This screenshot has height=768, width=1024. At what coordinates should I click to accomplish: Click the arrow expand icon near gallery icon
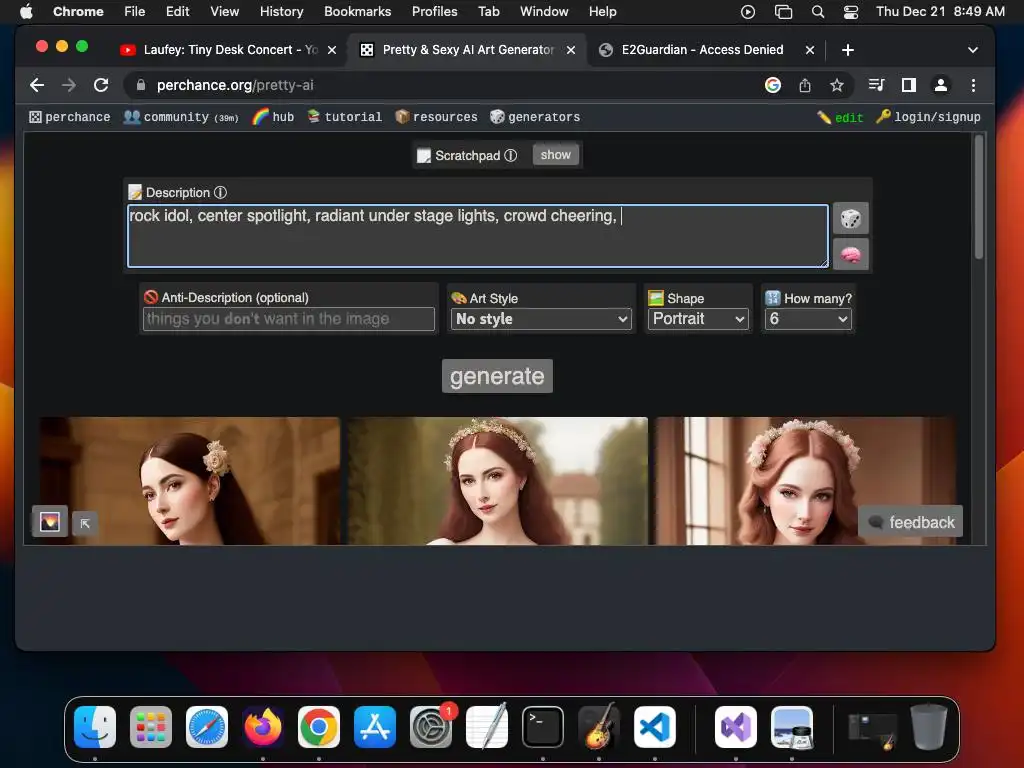tap(85, 523)
